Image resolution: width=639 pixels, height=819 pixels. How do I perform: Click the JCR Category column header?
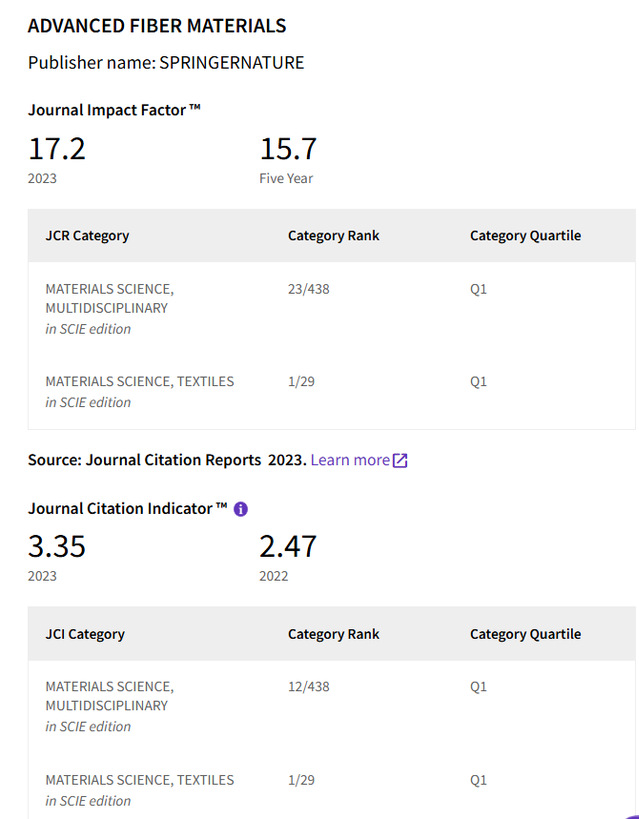coord(87,236)
